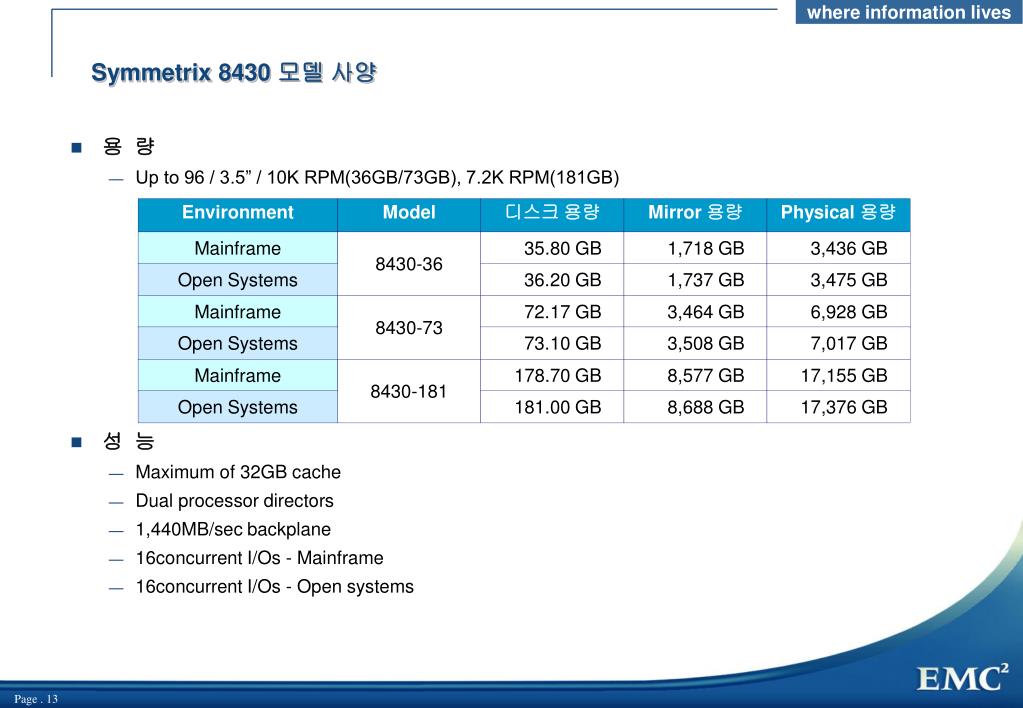The image size is (1023, 708).
Task: Select the 'Up to 96 / 3.5"' drive line
Action: pyautogui.click(x=377, y=177)
